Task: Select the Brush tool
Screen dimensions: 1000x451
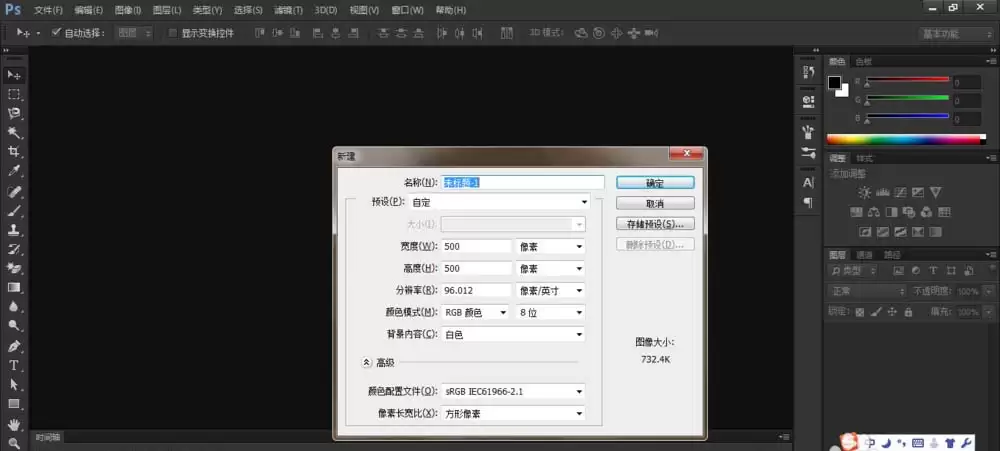Action: [14, 211]
